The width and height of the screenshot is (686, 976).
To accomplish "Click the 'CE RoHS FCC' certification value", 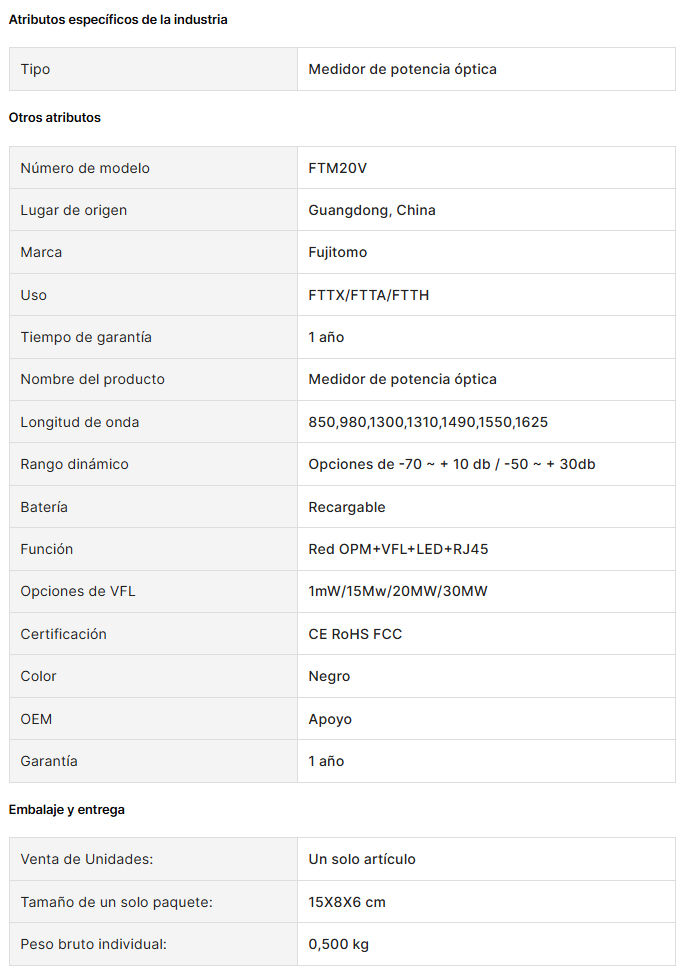I will pyautogui.click(x=355, y=634).
